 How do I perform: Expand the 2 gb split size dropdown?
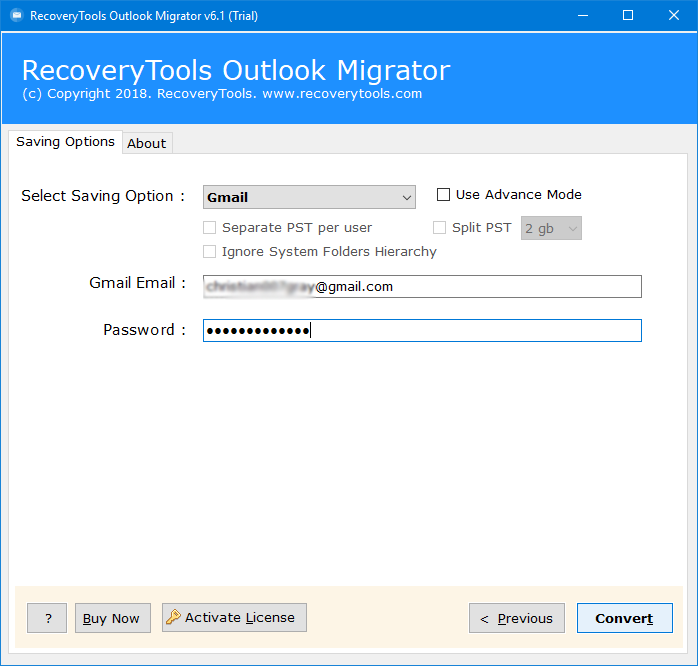click(x=551, y=228)
